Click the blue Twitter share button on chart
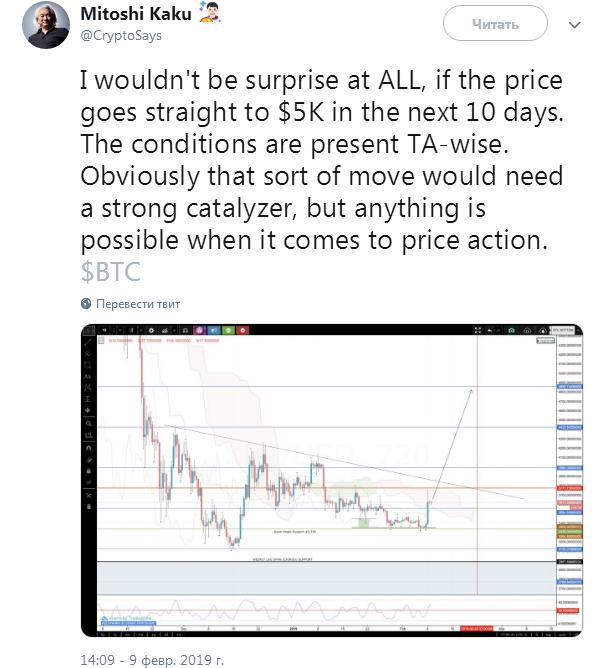The width and height of the screenshot is (607, 668). point(213,330)
